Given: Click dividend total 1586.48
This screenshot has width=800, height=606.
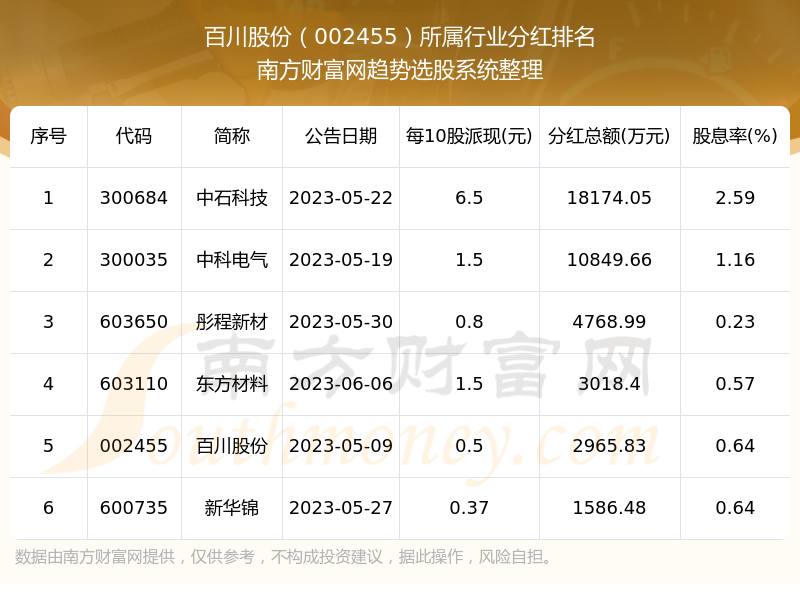Looking at the screenshot, I should pyautogui.click(x=609, y=508).
